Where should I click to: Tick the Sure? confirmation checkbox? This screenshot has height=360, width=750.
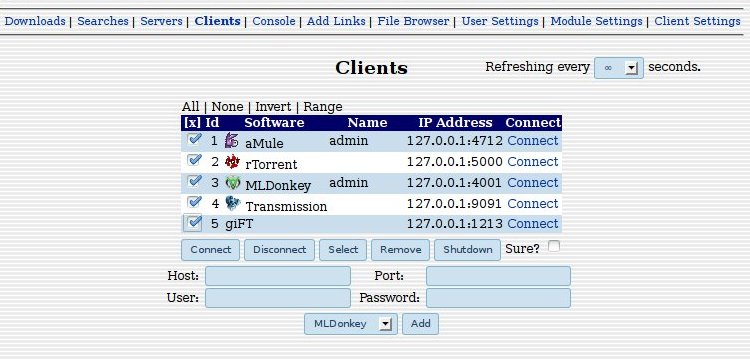554,246
